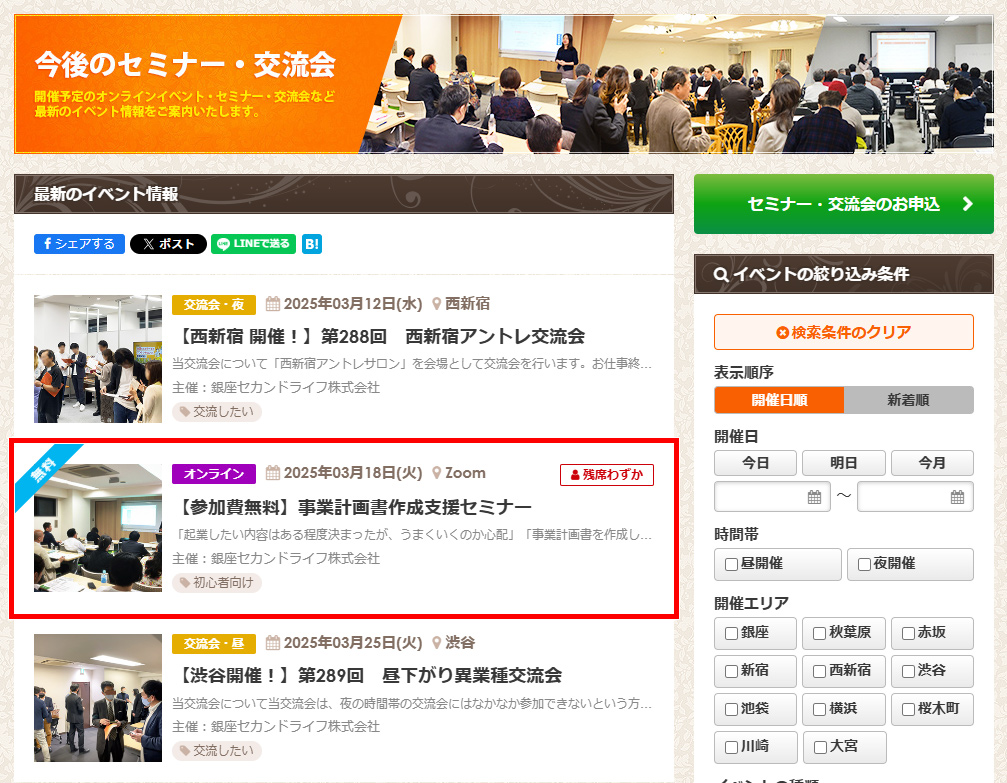The height and width of the screenshot is (783, 1007).
Task: Click the 初心者向け tag icon
Action: 185,583
